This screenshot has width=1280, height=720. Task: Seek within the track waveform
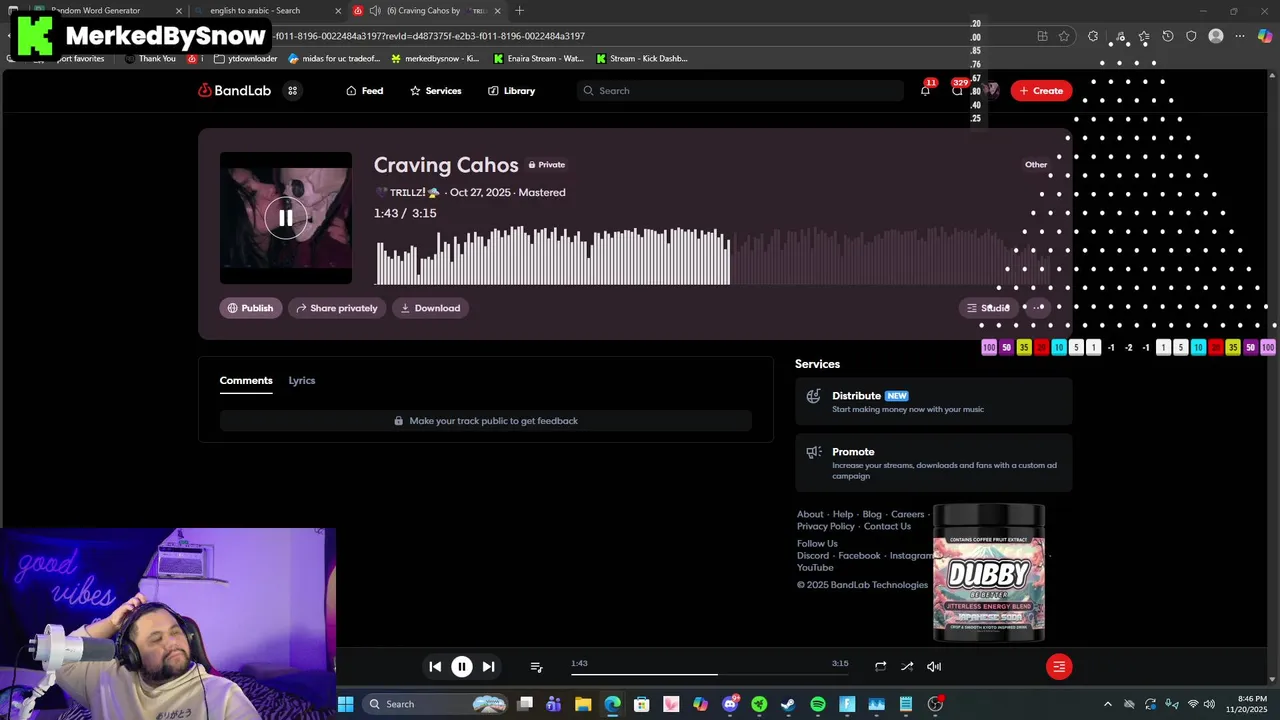point(712,256)
